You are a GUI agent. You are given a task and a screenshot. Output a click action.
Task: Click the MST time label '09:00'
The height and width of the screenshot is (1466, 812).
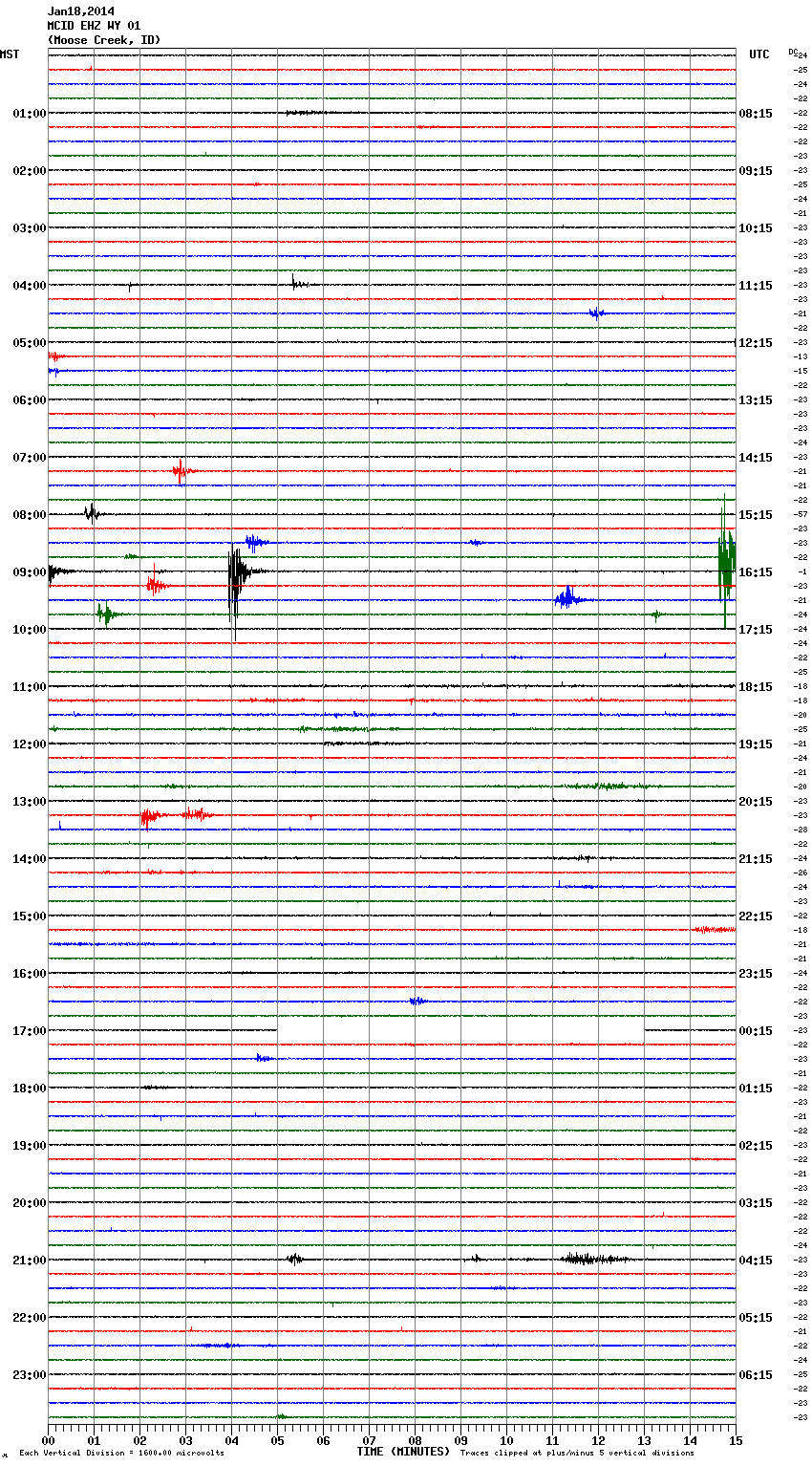pos(29,572)
